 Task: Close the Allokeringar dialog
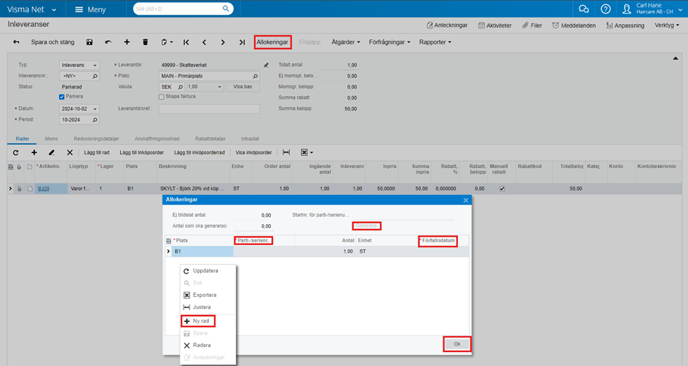(466, 200)
